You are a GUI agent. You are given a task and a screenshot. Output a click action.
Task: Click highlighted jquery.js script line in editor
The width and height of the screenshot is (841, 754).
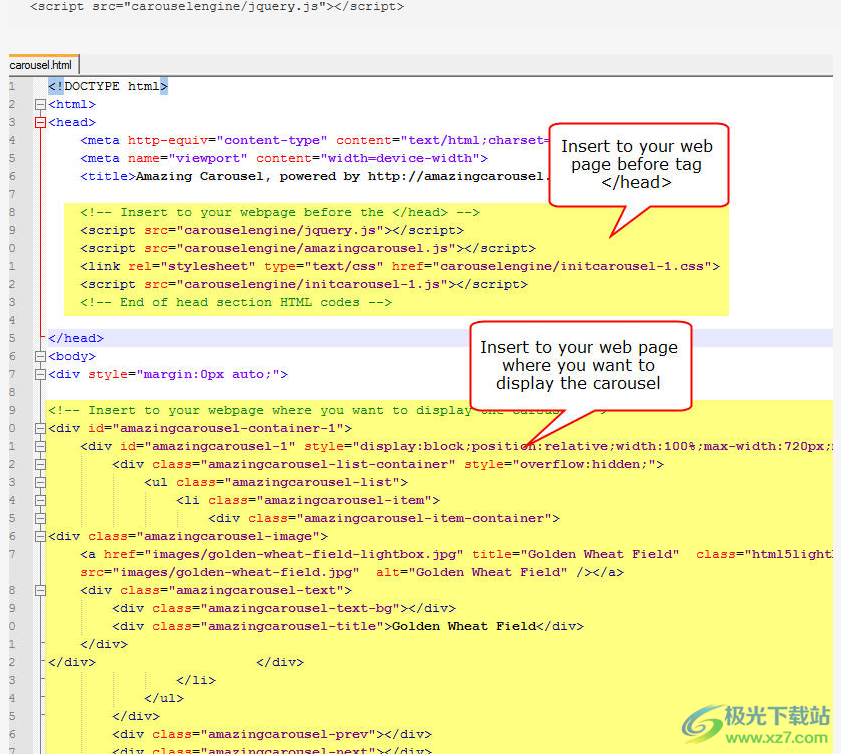[272, 231]
